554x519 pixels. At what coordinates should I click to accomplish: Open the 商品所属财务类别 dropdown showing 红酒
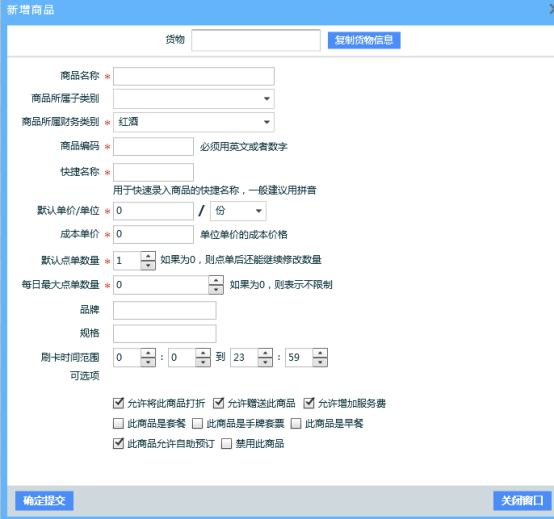(194, 122)
